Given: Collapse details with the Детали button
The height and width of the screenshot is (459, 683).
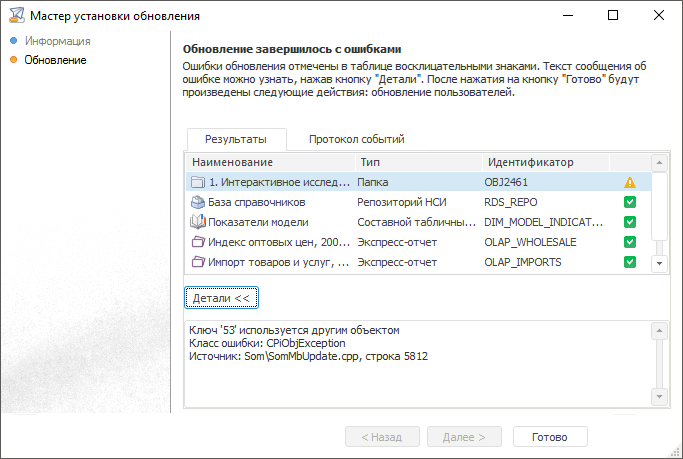Looking at the screenshot, I should (x=221, y=298).
